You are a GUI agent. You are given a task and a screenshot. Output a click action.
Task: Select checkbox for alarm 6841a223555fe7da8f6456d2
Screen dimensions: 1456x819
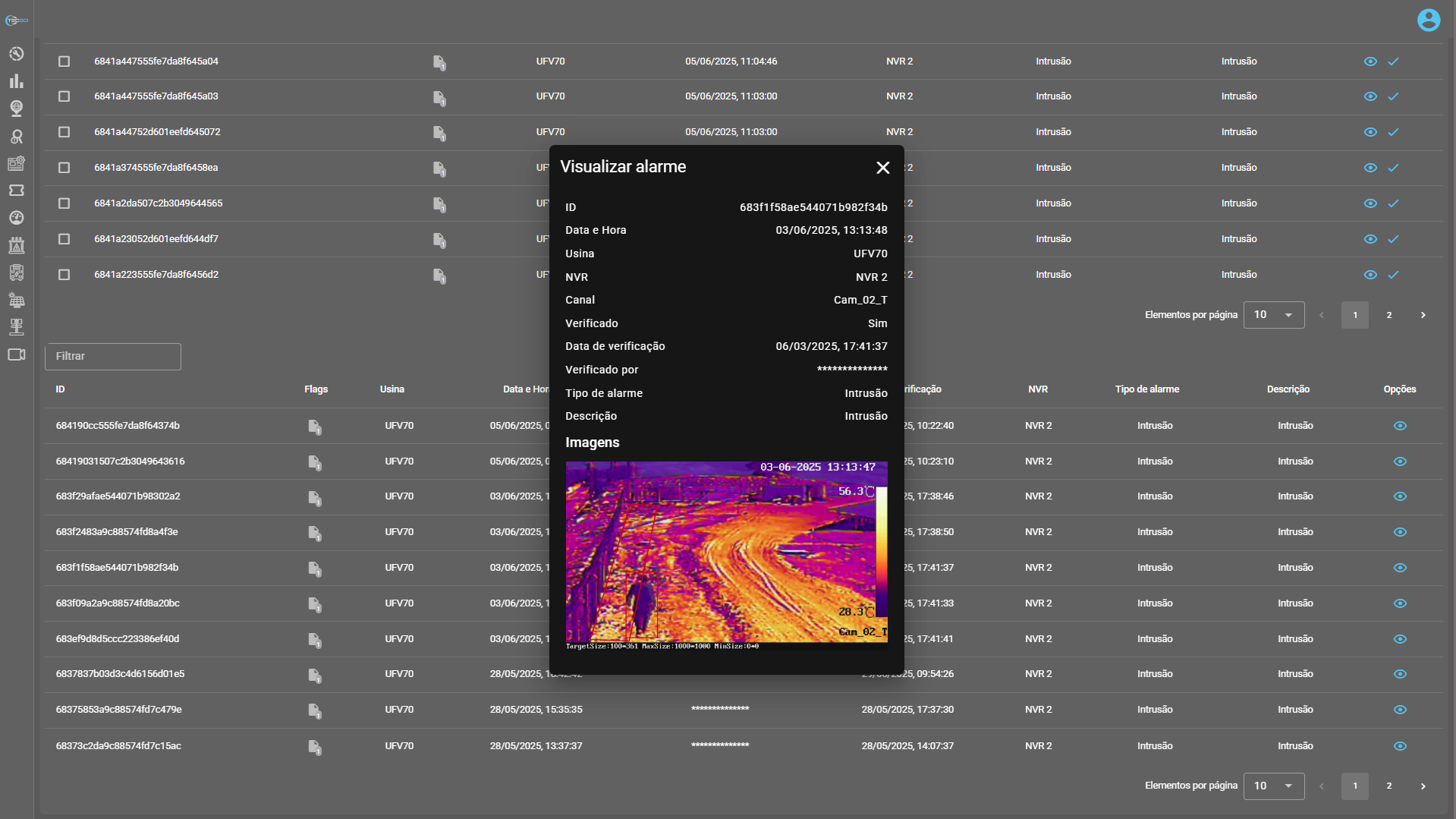tap(64, 275)
